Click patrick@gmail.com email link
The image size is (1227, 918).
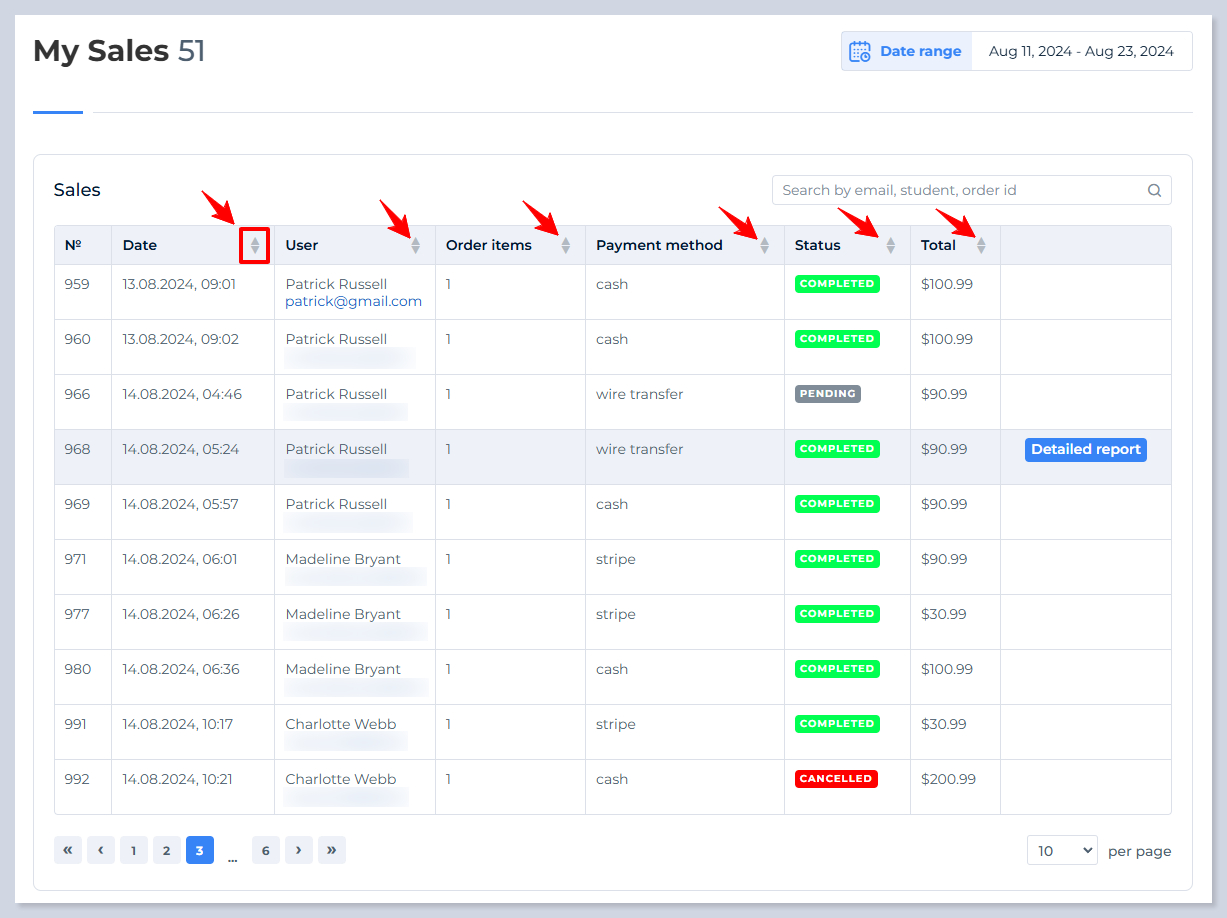coord(353,301)
